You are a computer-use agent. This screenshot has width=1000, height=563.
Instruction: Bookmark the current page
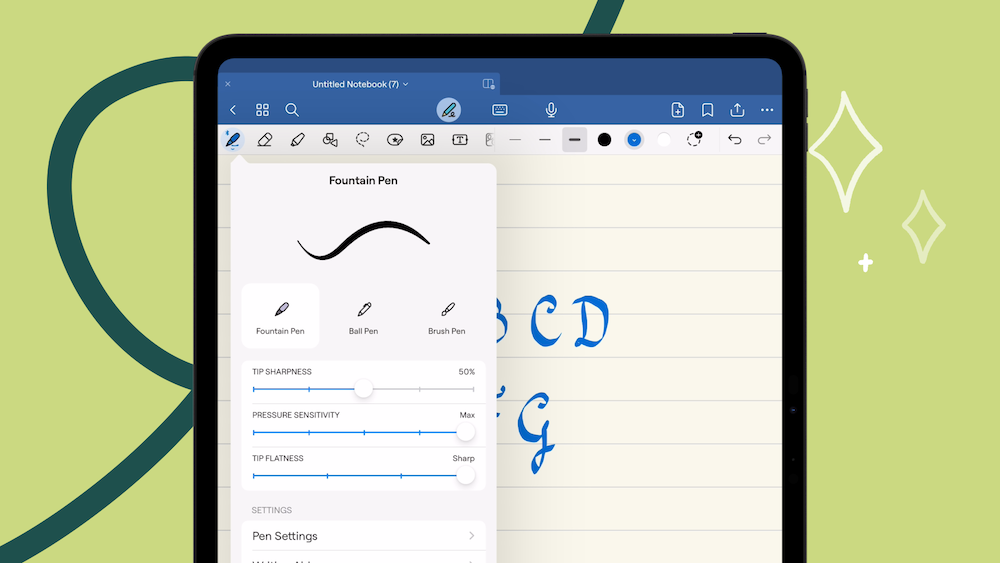pyautogui.click(x=707, y=110)
